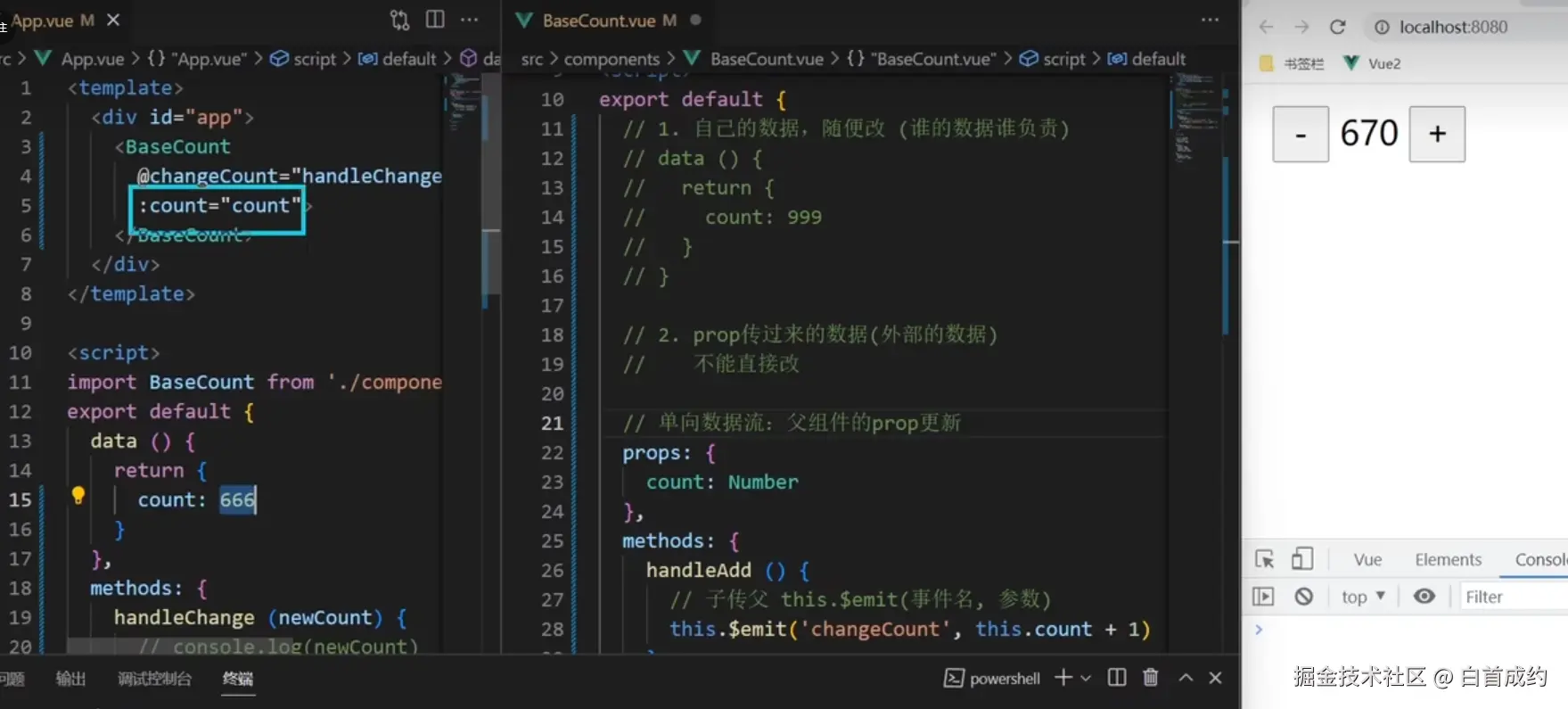Click line number 21 in BaseCount editor

(553, 423)
